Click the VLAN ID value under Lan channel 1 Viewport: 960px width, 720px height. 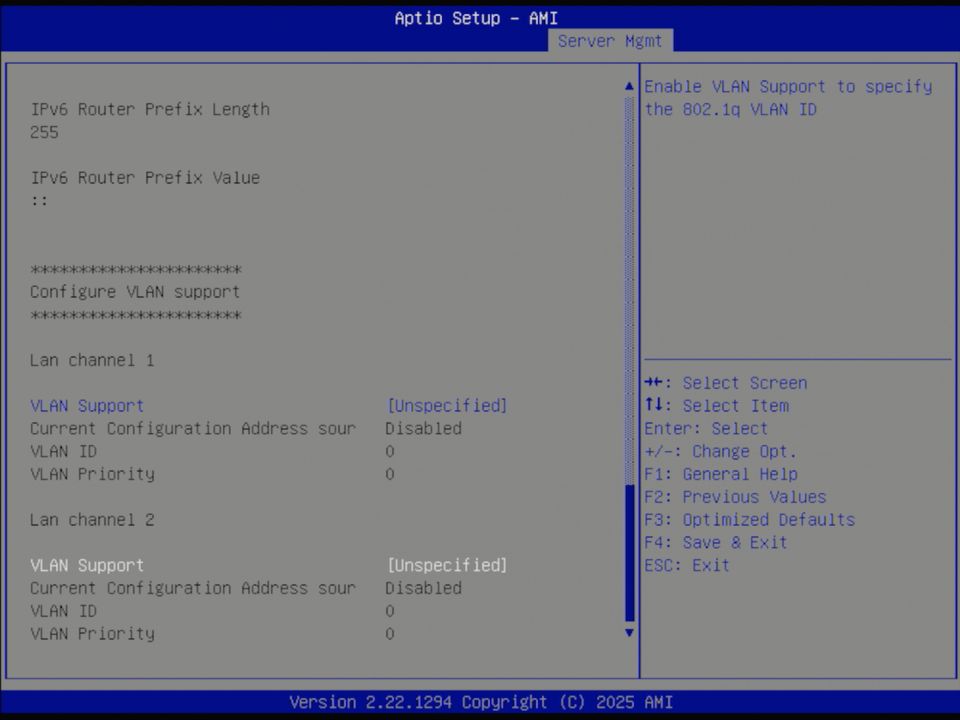(x=390, y=451)
